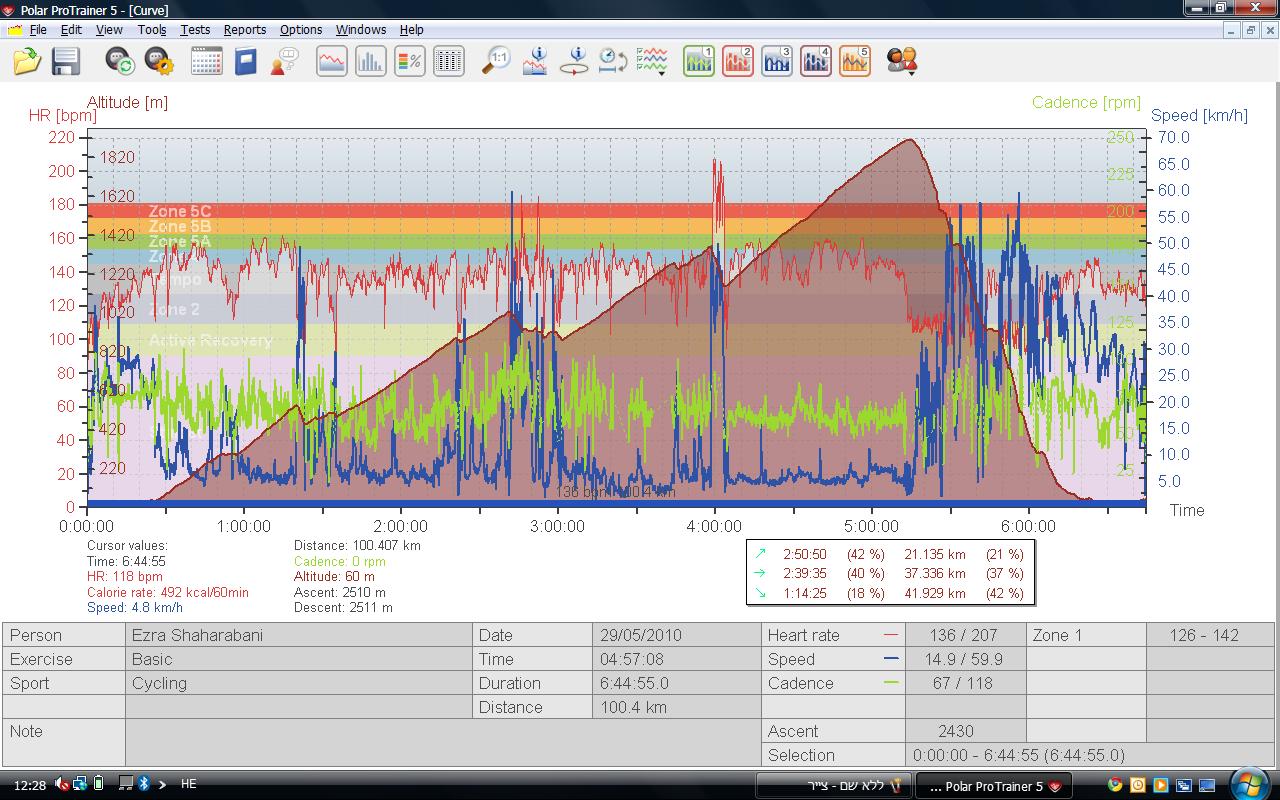The width and height of the screenshot is (1280, 800).
Task: Click the Windows Start orb
Action: (x=1251, y=784)
